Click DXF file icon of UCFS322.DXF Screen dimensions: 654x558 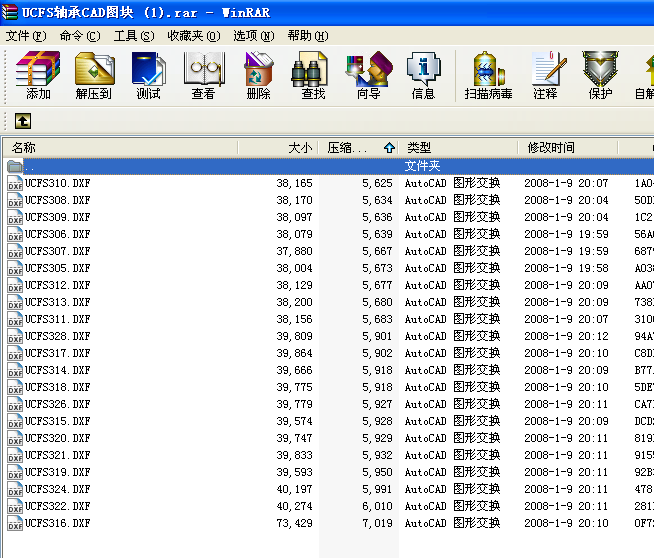pyautogui.click(x=15, y=506)
